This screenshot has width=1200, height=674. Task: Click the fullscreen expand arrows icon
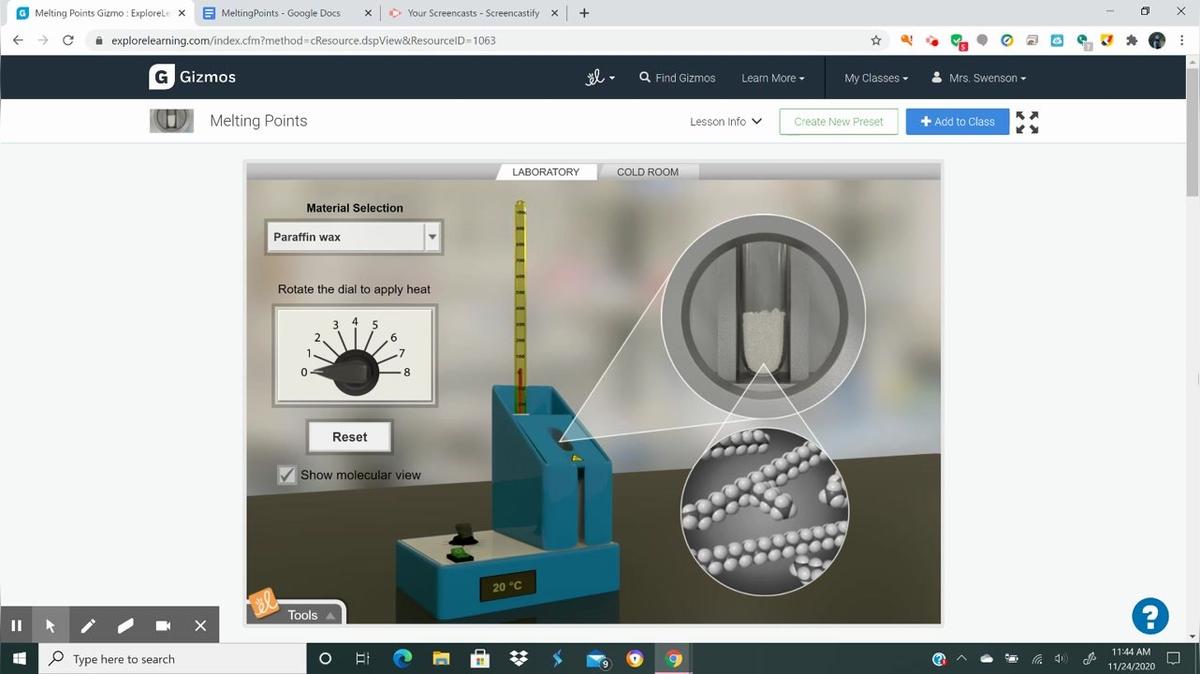coord(1027,122)
